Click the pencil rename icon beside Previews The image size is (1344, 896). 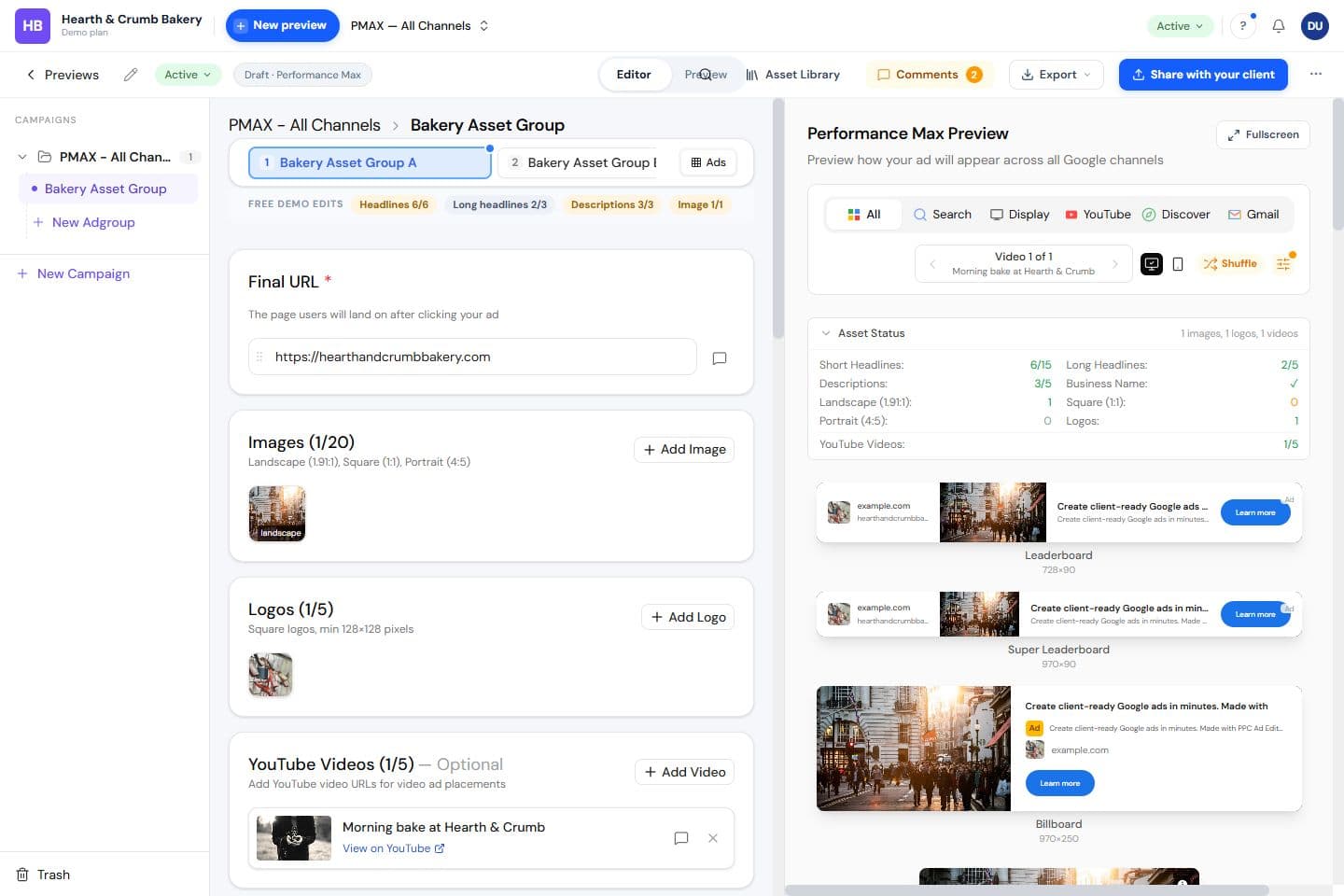(131, 75)
